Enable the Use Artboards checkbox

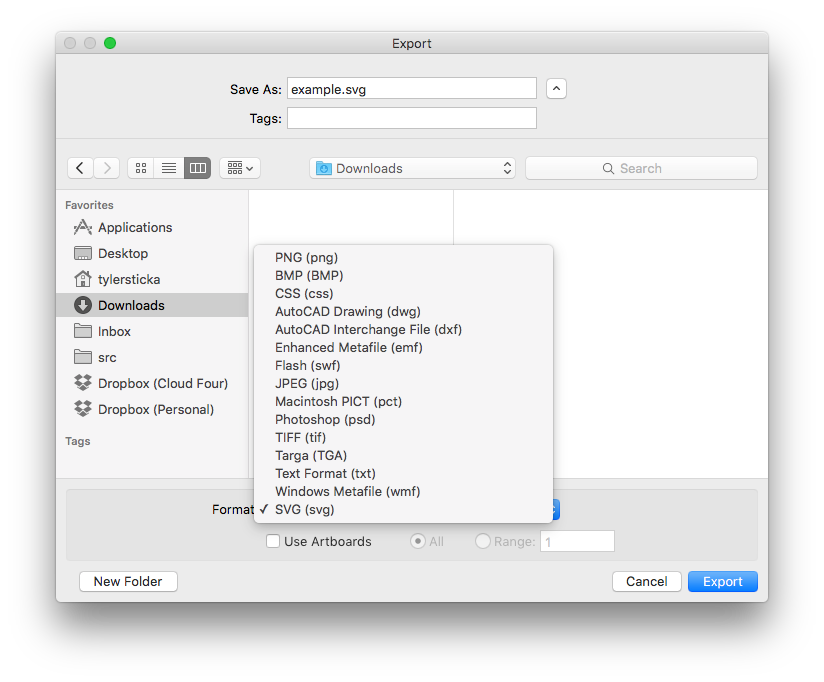273,541
